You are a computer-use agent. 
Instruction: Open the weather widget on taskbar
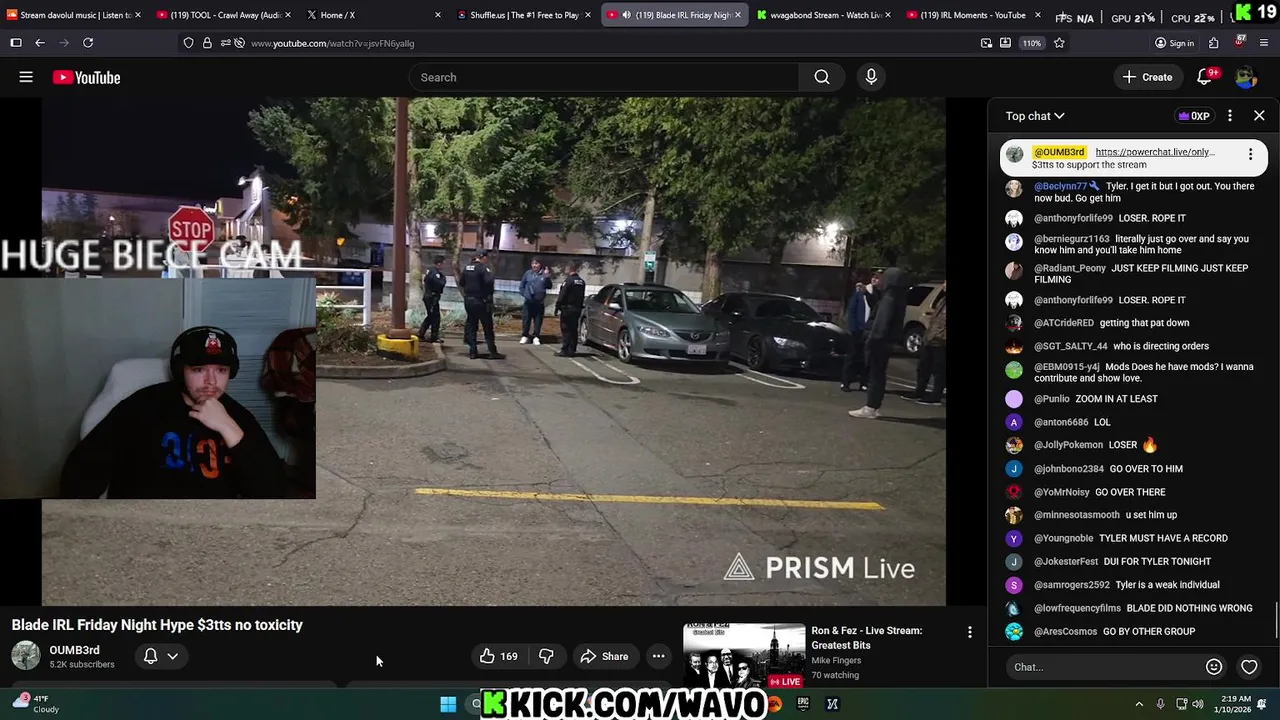[36, 704]
